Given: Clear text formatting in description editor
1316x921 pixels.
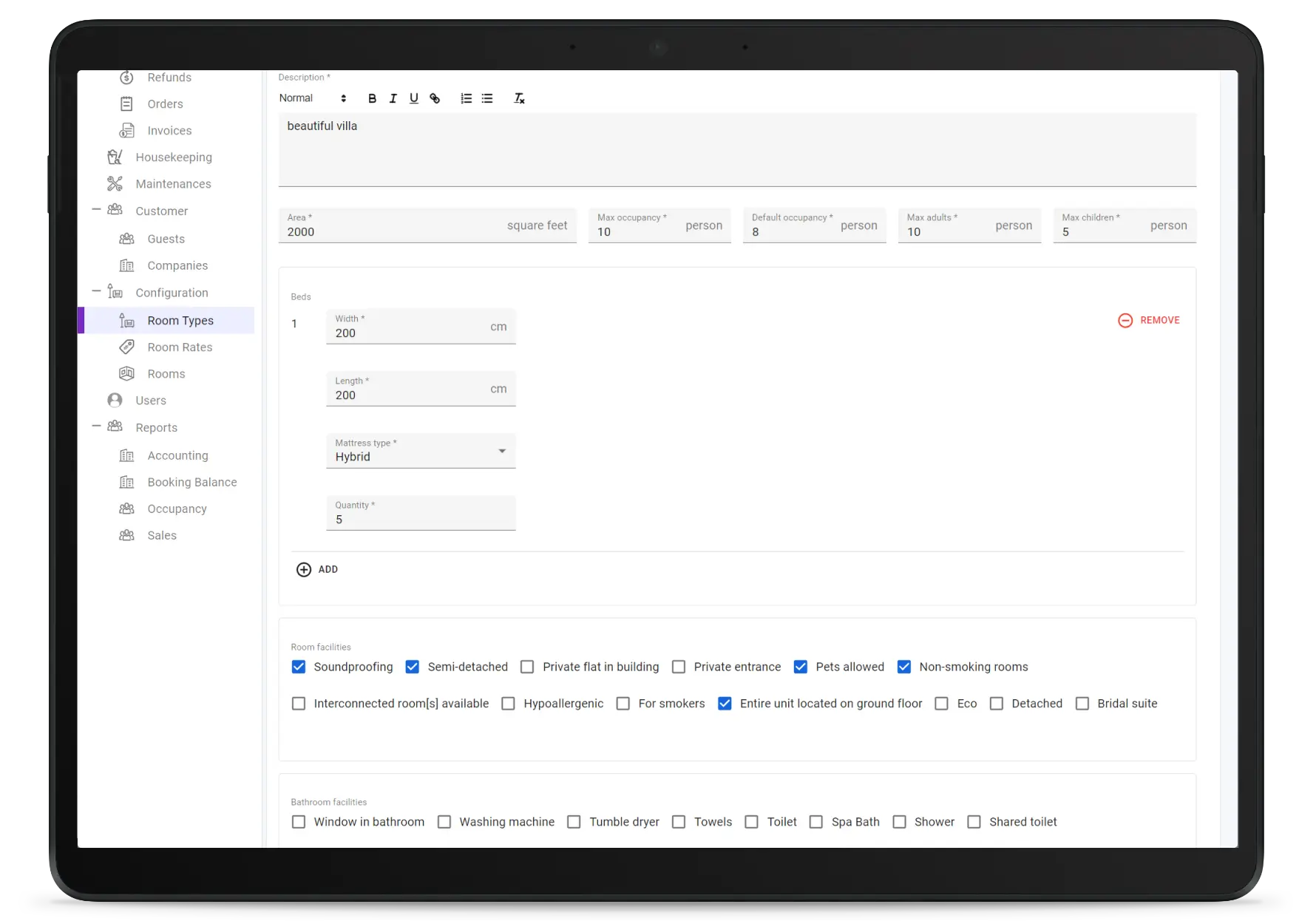Looking at the screenshot, I should pyautogui.click(x=519, y=98).
